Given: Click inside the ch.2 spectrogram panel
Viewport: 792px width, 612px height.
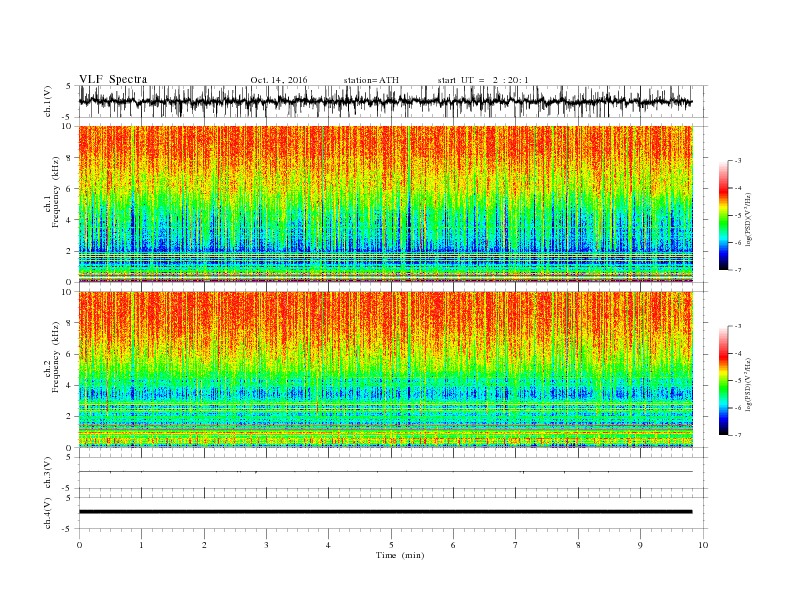Looking at the screenshot, I should click(385, 369).
